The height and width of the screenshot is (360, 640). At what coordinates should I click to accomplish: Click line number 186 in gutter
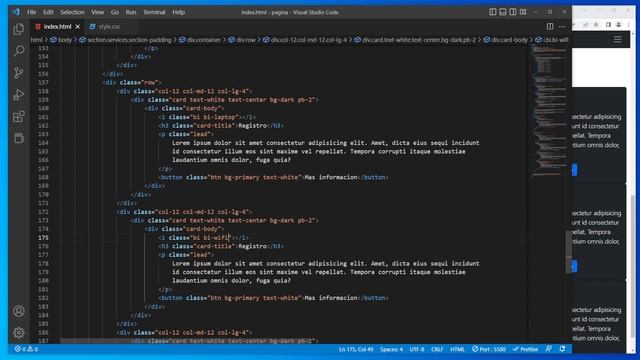43,332
